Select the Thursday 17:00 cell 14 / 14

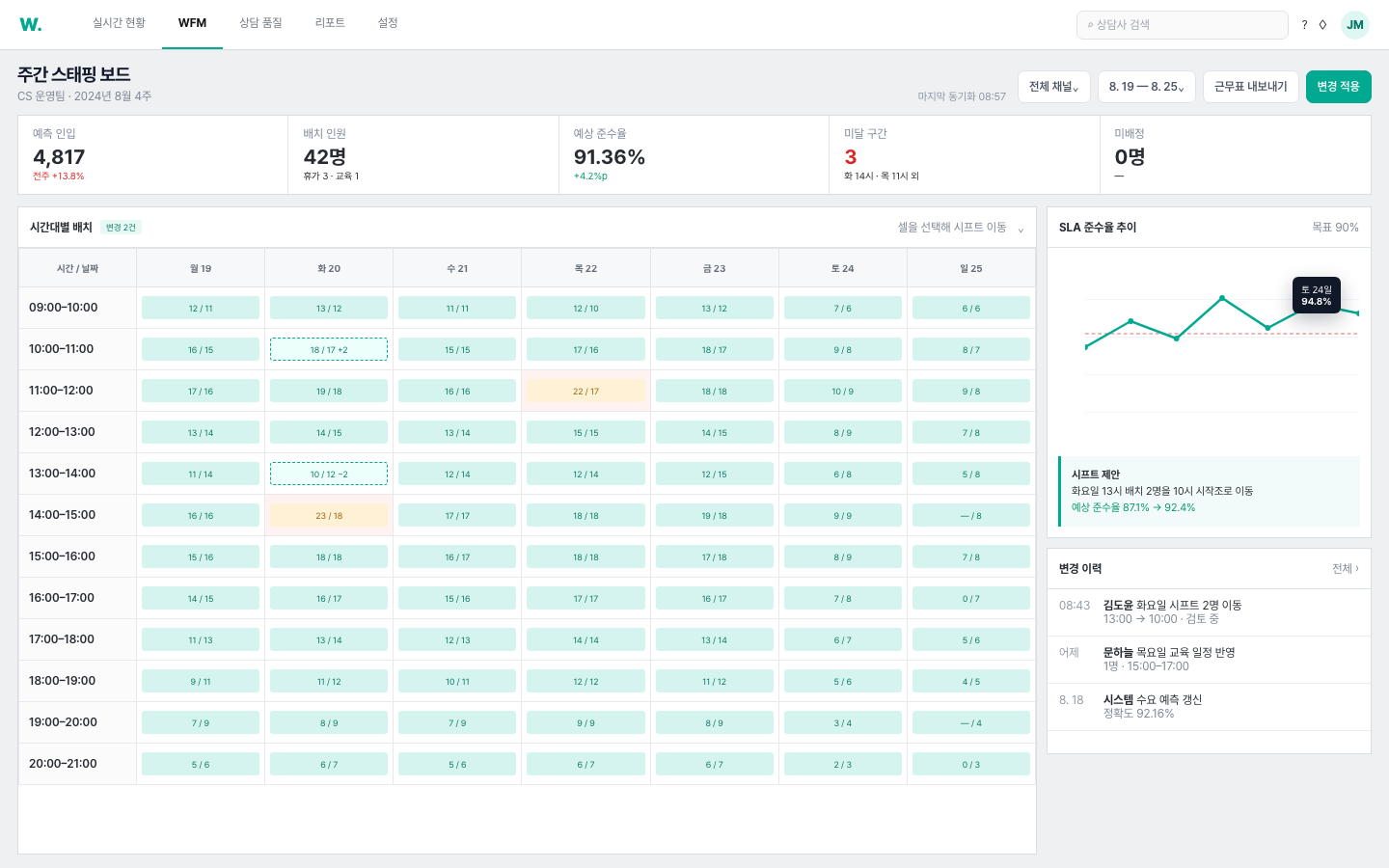pyautogui.click(x=586, y=639)
